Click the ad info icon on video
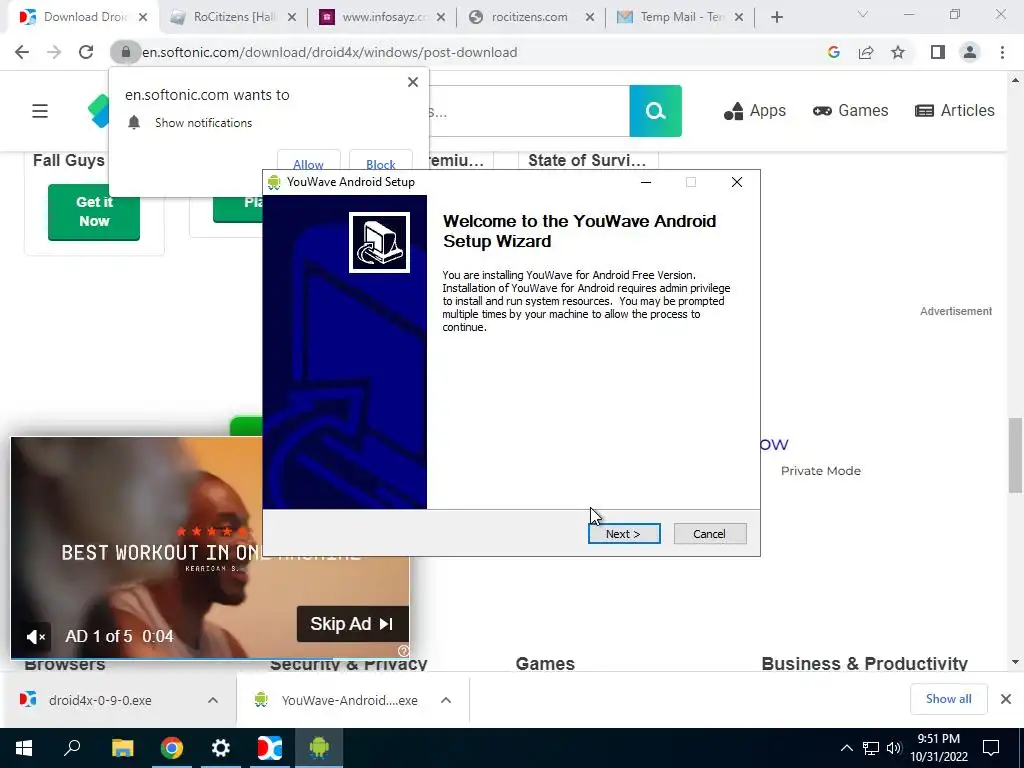The image size is (1024, 768). tap(404, 650)
